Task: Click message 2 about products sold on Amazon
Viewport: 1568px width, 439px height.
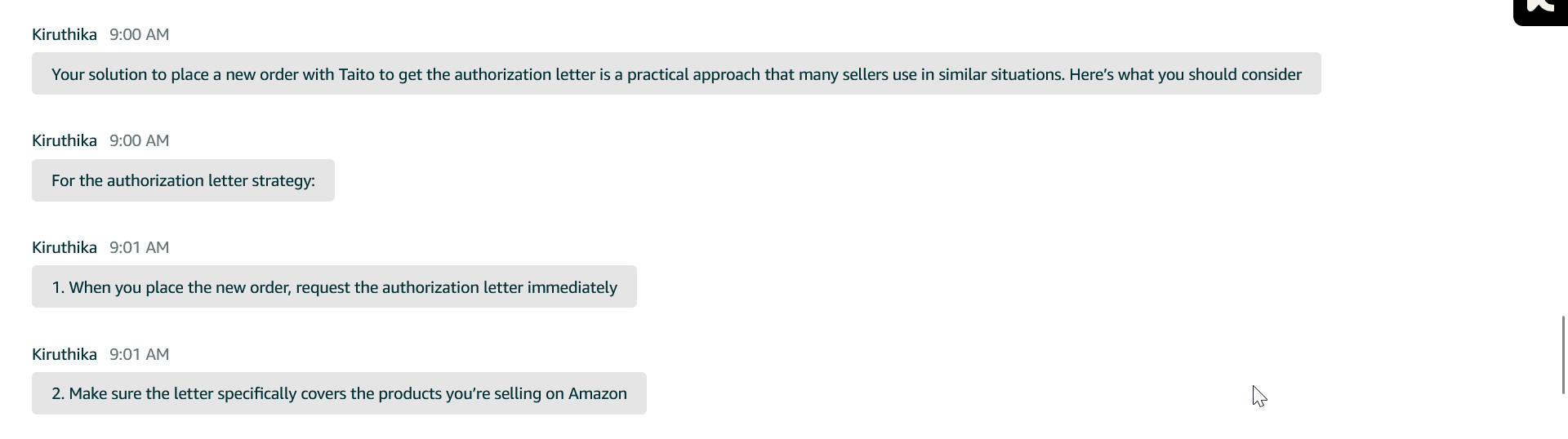Action: (339, 393)
